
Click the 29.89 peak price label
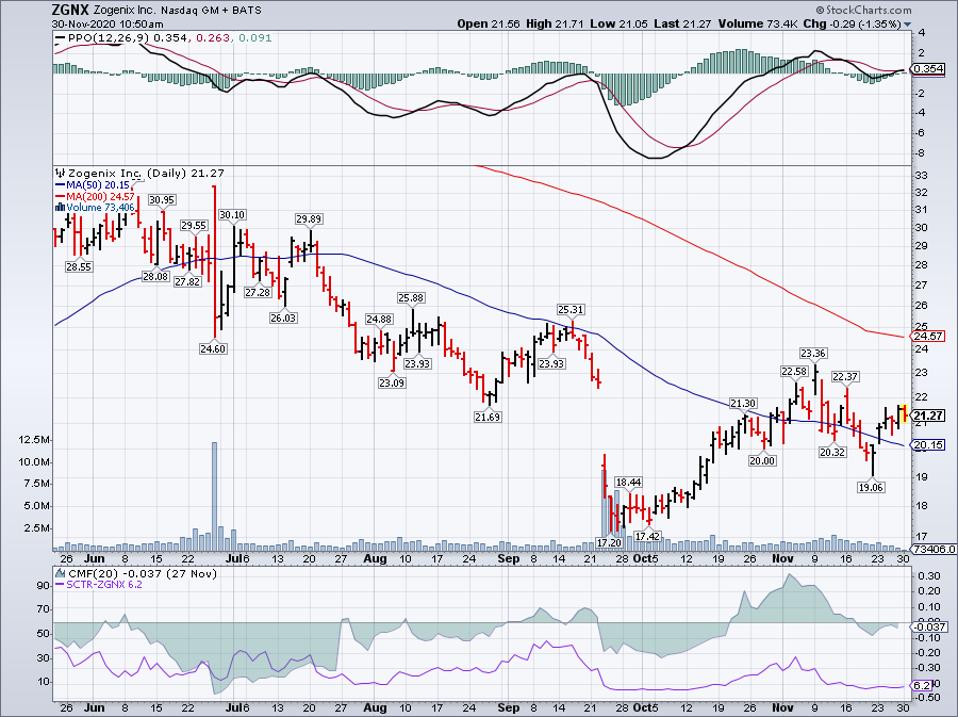tap(309, 219)
